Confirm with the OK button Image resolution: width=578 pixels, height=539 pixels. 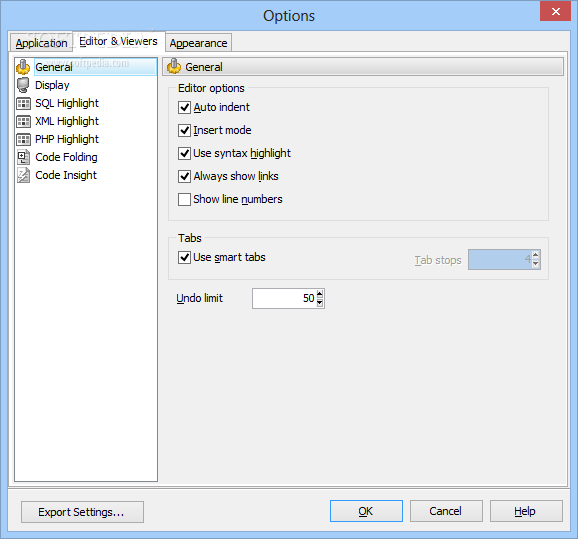(366, 511)
